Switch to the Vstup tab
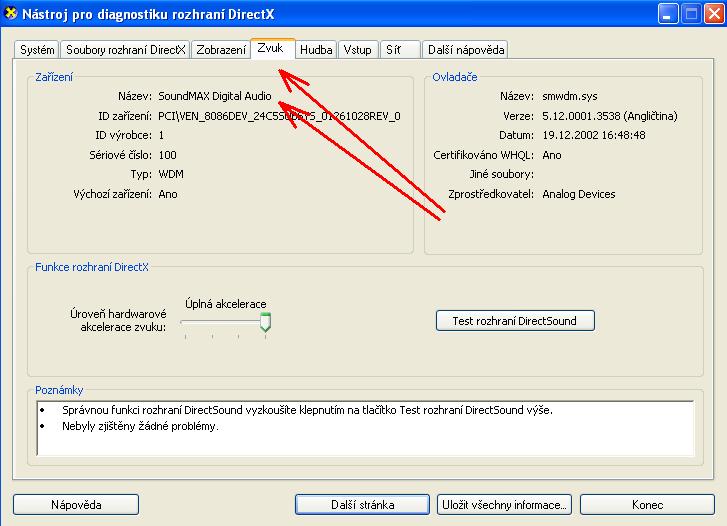This screenshot has width=727, height=526. (x=357, y=50)
